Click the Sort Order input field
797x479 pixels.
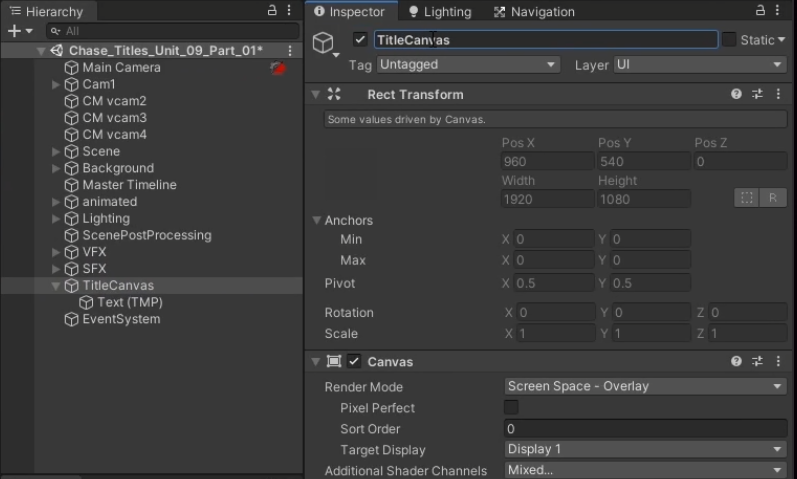[645, 429]
